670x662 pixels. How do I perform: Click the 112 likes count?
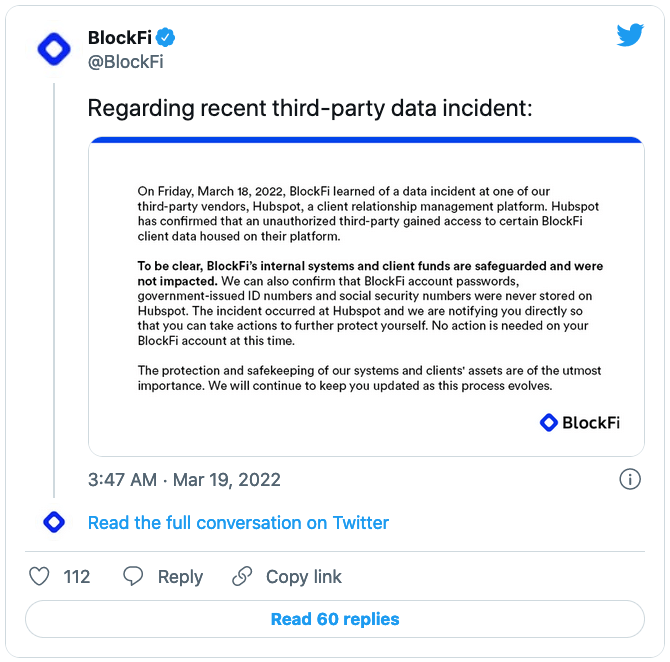76,577
